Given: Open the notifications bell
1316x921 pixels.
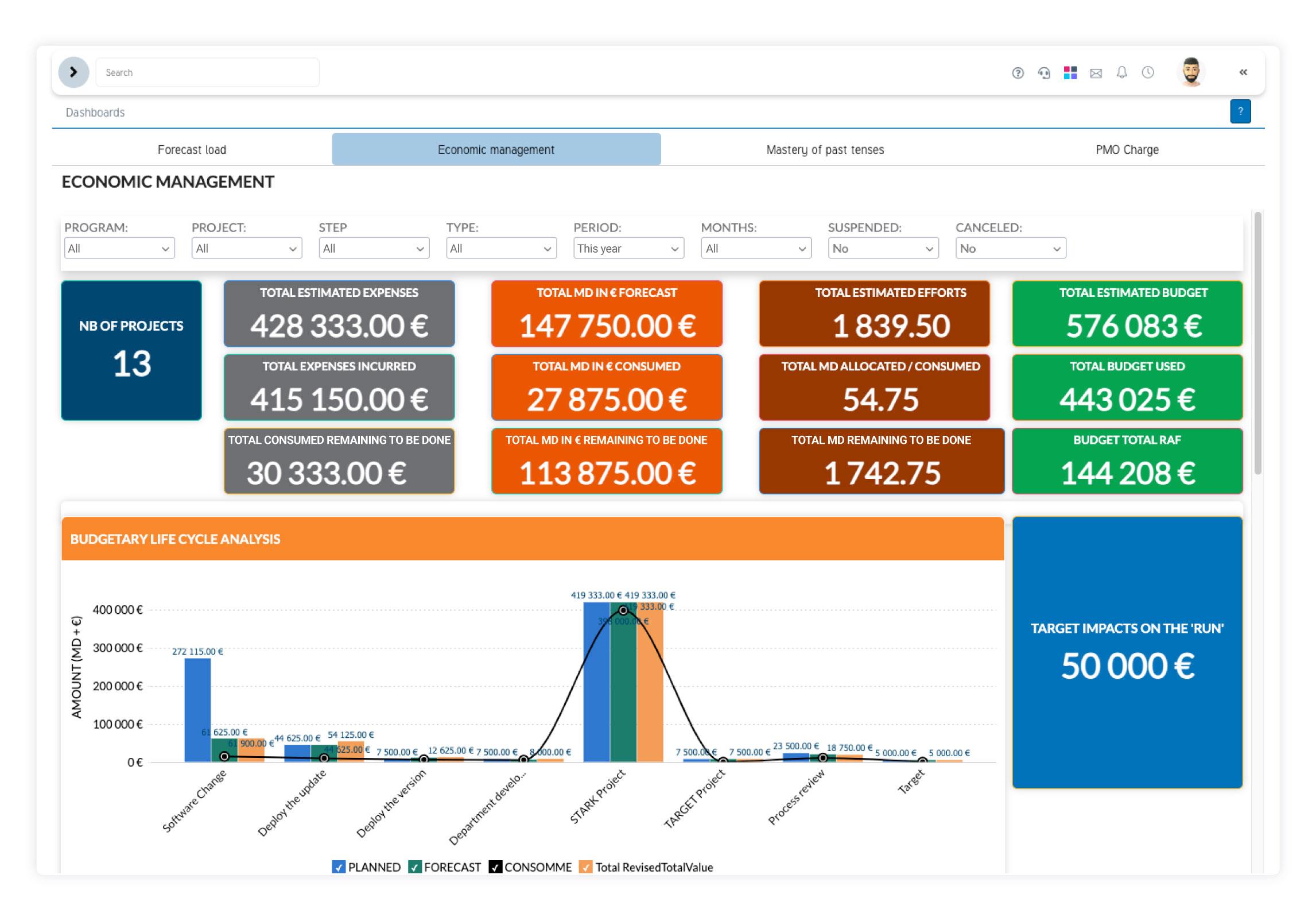Looking at the screenshot, I should pos(1122,72).
